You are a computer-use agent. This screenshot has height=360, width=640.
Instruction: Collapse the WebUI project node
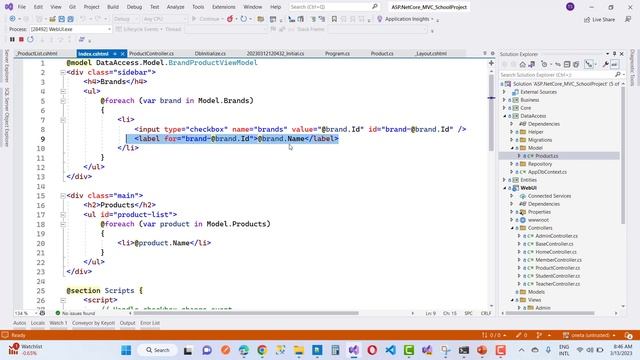pos(504,188)
